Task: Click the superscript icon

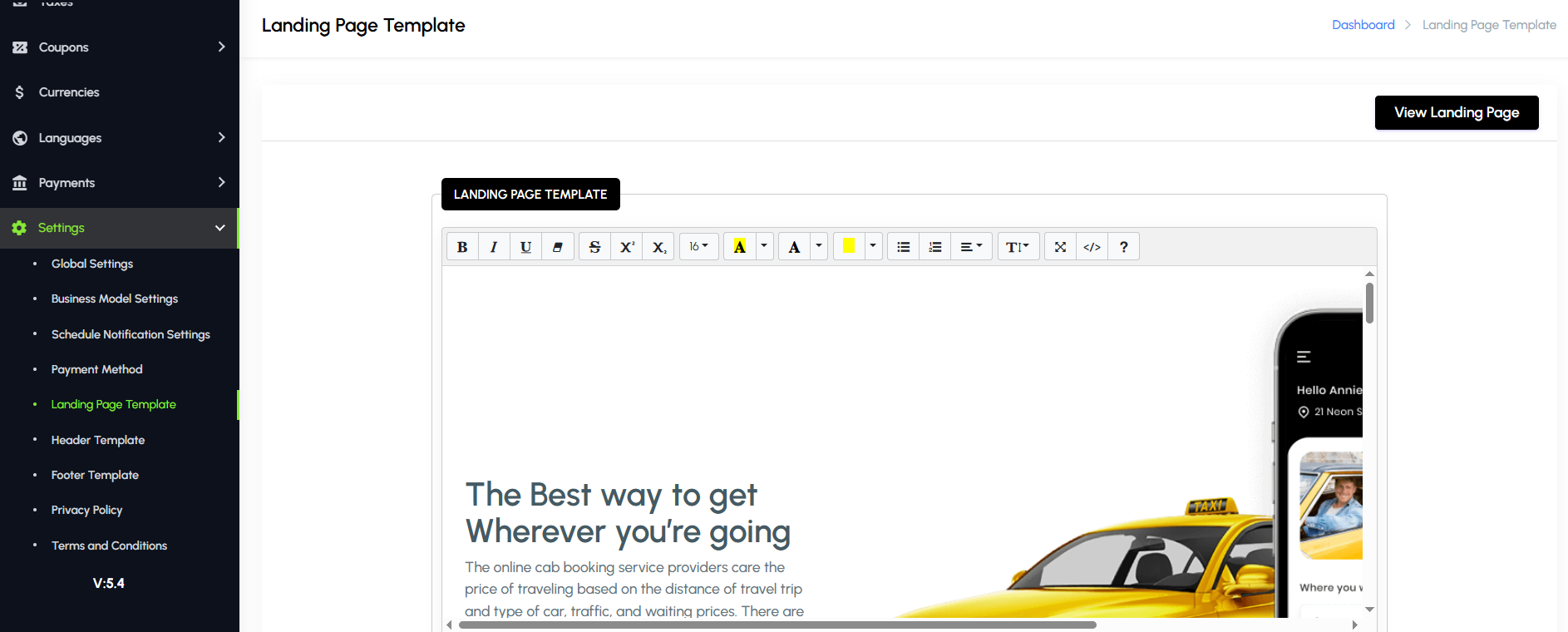Action: click(x=627, y=247)
